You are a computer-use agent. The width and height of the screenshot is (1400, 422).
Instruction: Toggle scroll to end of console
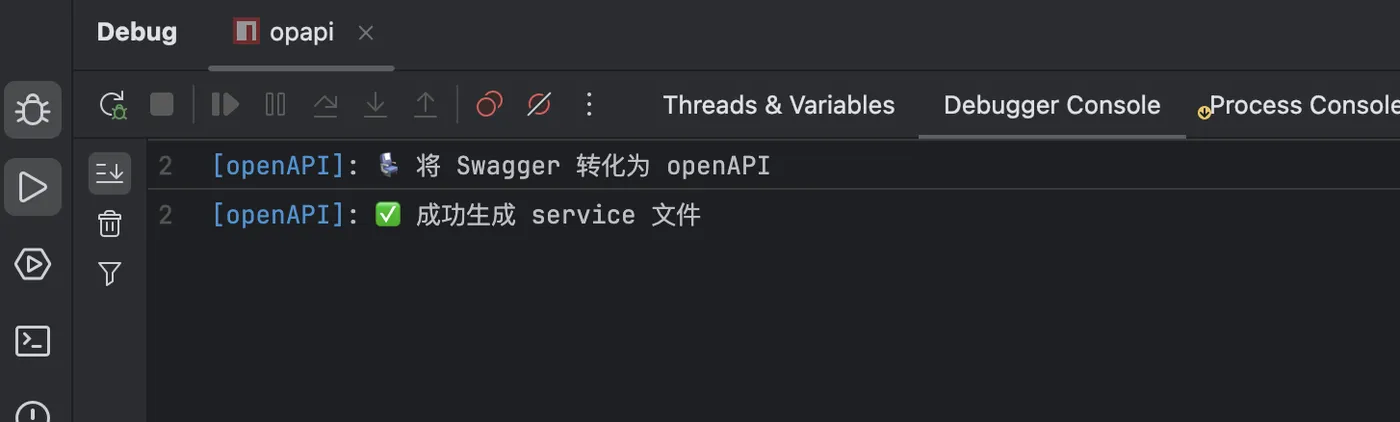[109, 173]
